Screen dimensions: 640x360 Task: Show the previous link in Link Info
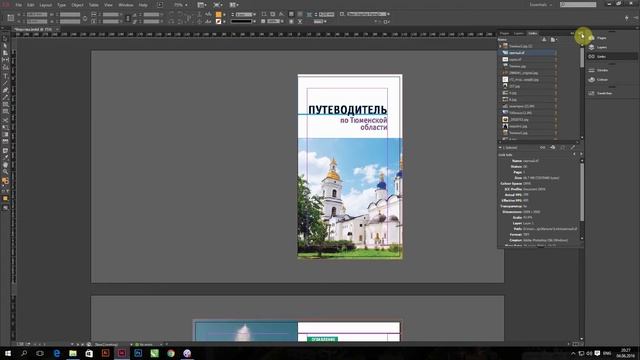coord(574,154)
